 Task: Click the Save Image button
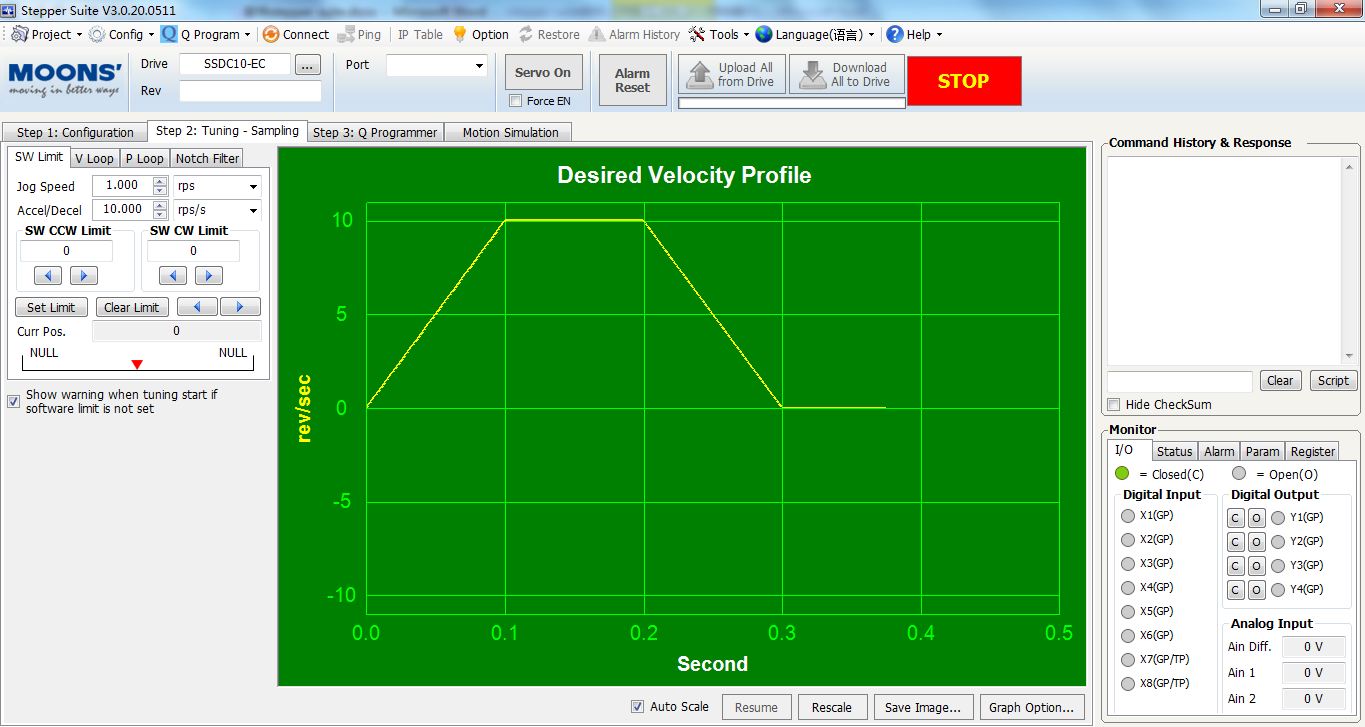coord(923,707)
